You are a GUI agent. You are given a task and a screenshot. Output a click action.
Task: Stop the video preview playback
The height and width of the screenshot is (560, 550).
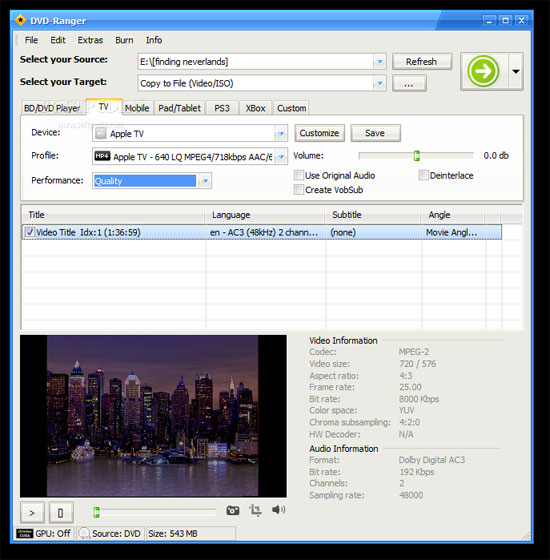pos(61,513)
